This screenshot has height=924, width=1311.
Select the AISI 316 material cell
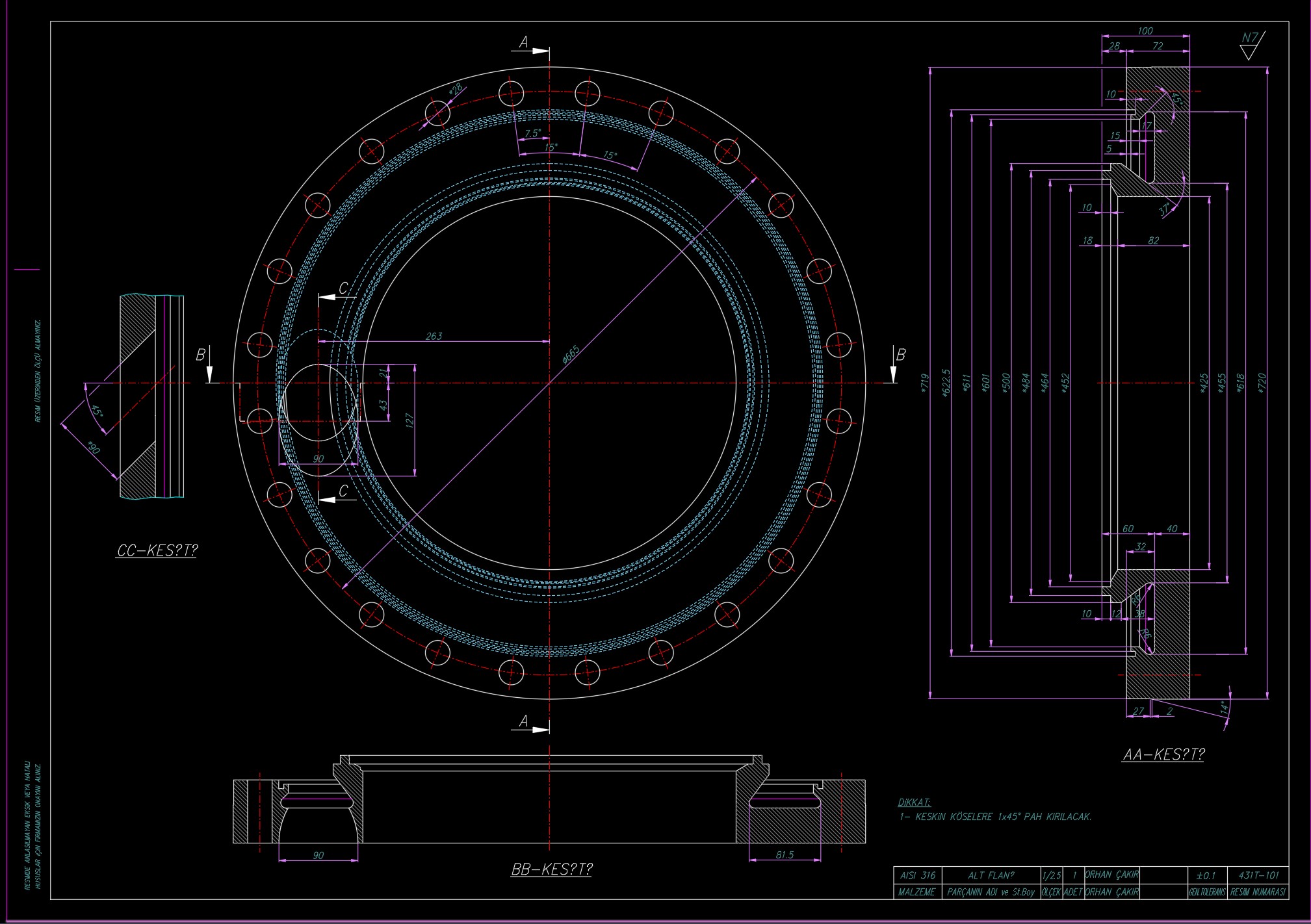pos(917,875)
